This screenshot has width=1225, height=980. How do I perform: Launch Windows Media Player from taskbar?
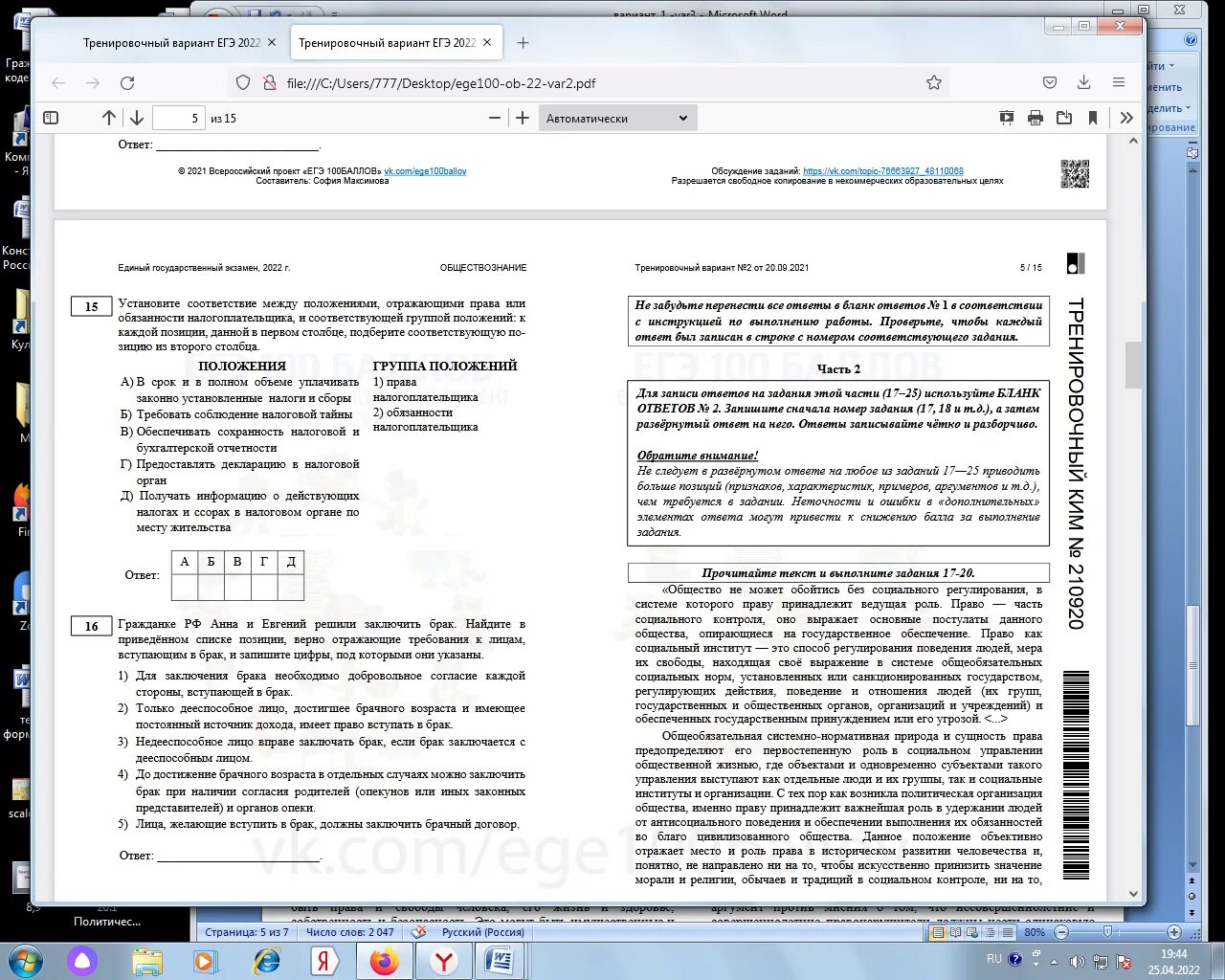click(205, 960)
